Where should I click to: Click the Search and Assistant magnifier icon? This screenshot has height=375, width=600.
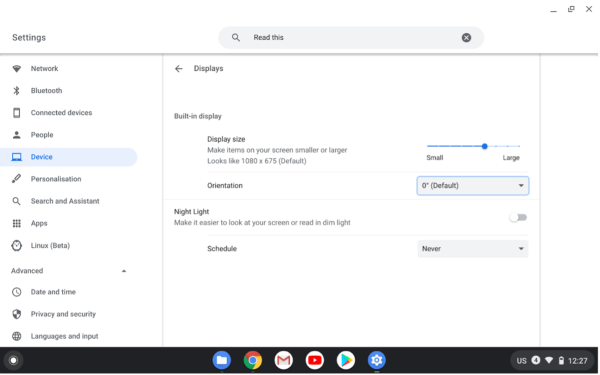click(x=16, y=201)
